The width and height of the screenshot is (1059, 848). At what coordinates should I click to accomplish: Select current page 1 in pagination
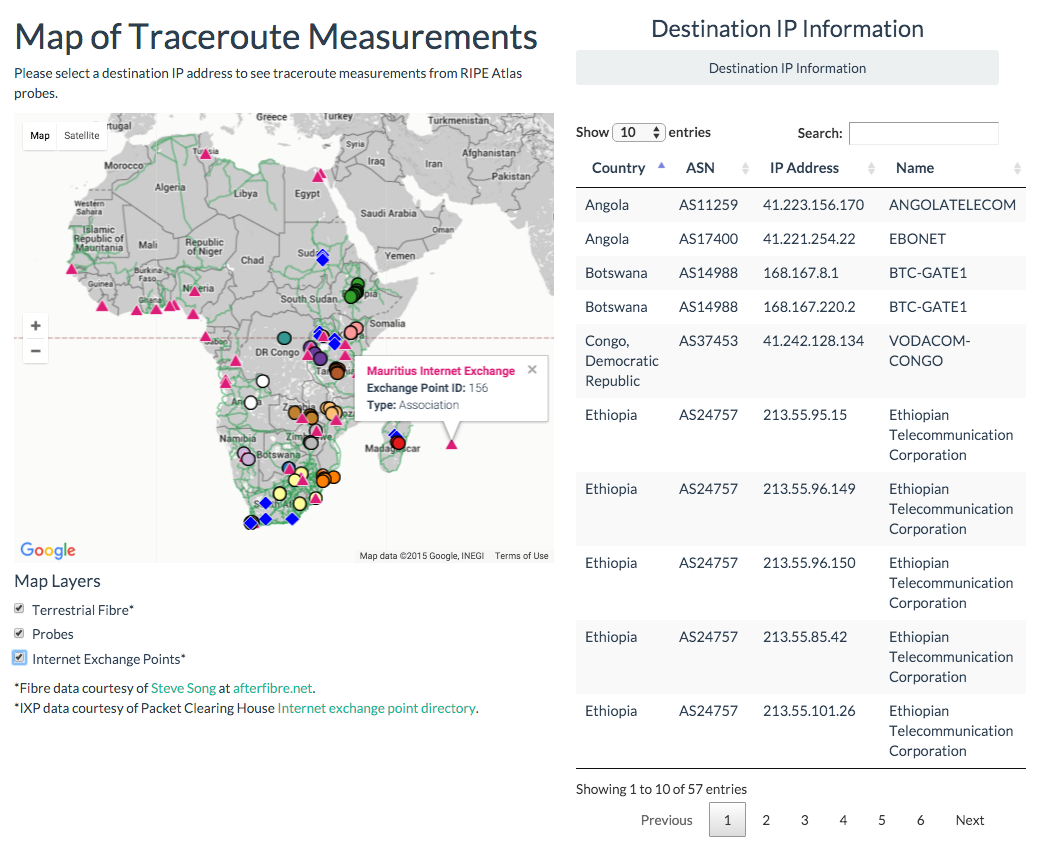pos(727,820)
